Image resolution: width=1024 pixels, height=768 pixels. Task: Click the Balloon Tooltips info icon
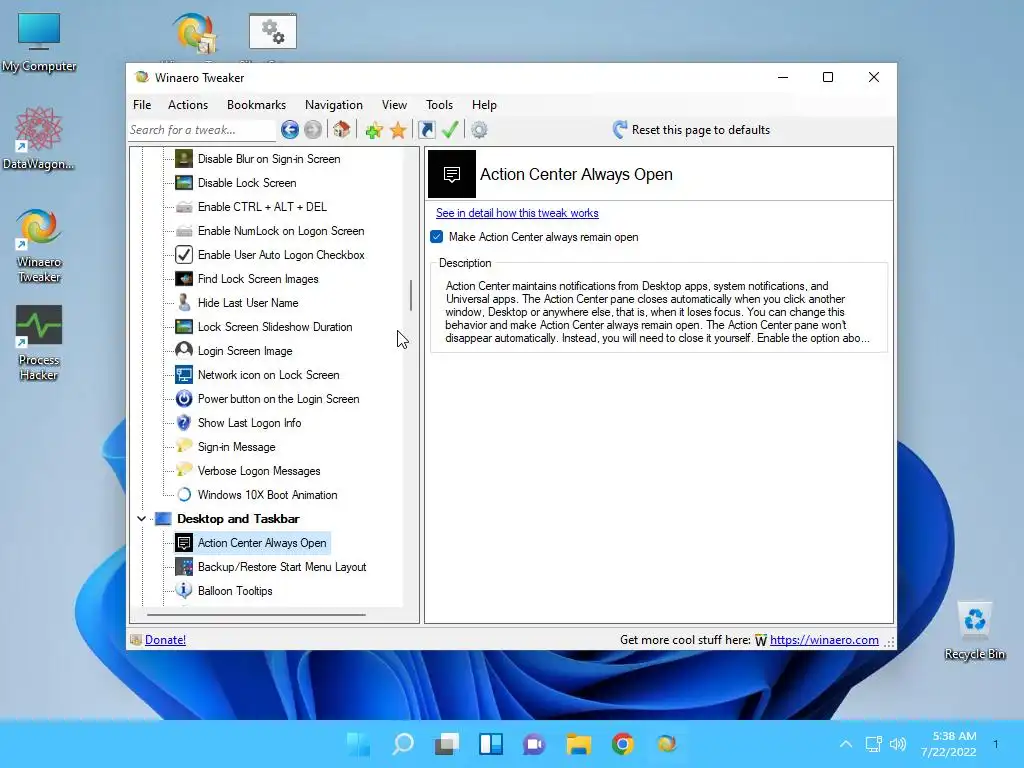184,590
